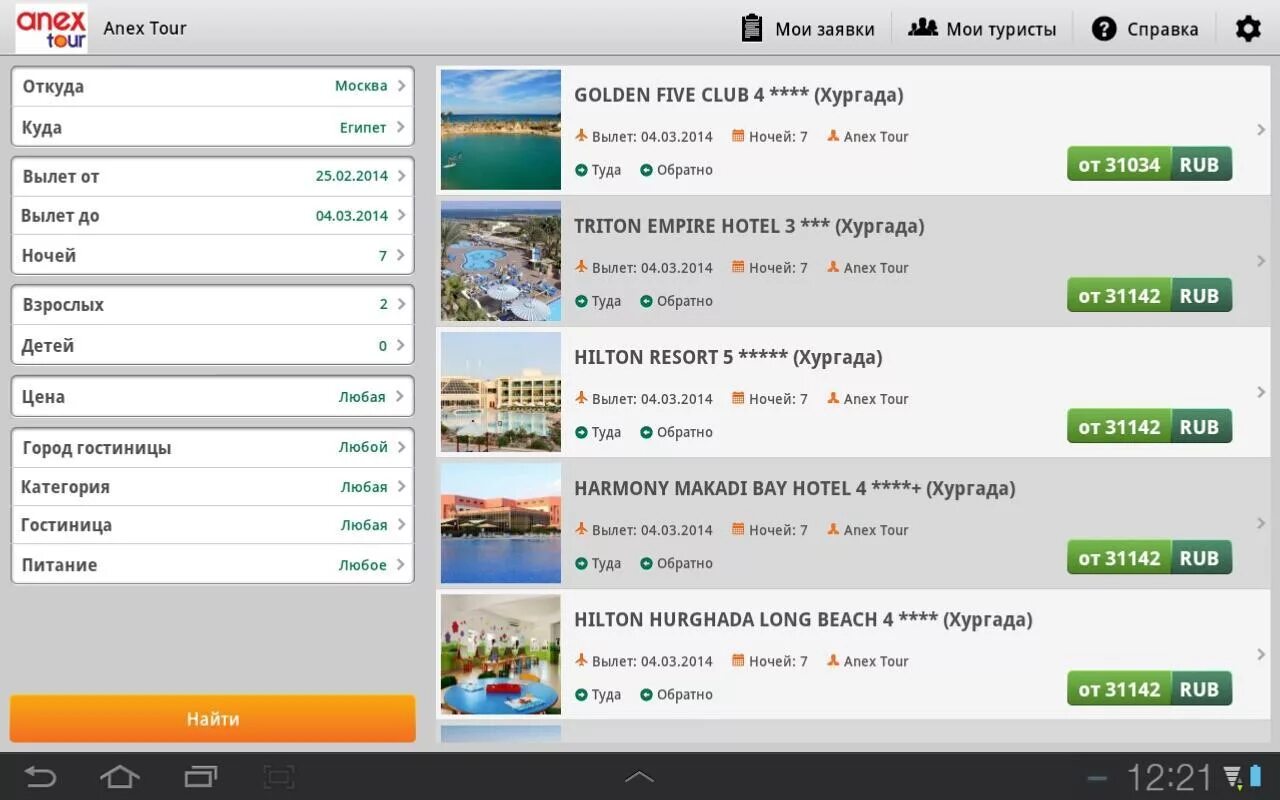
Task: Open the Гостиница hotel filter
Action: click(x=212, y=525)
